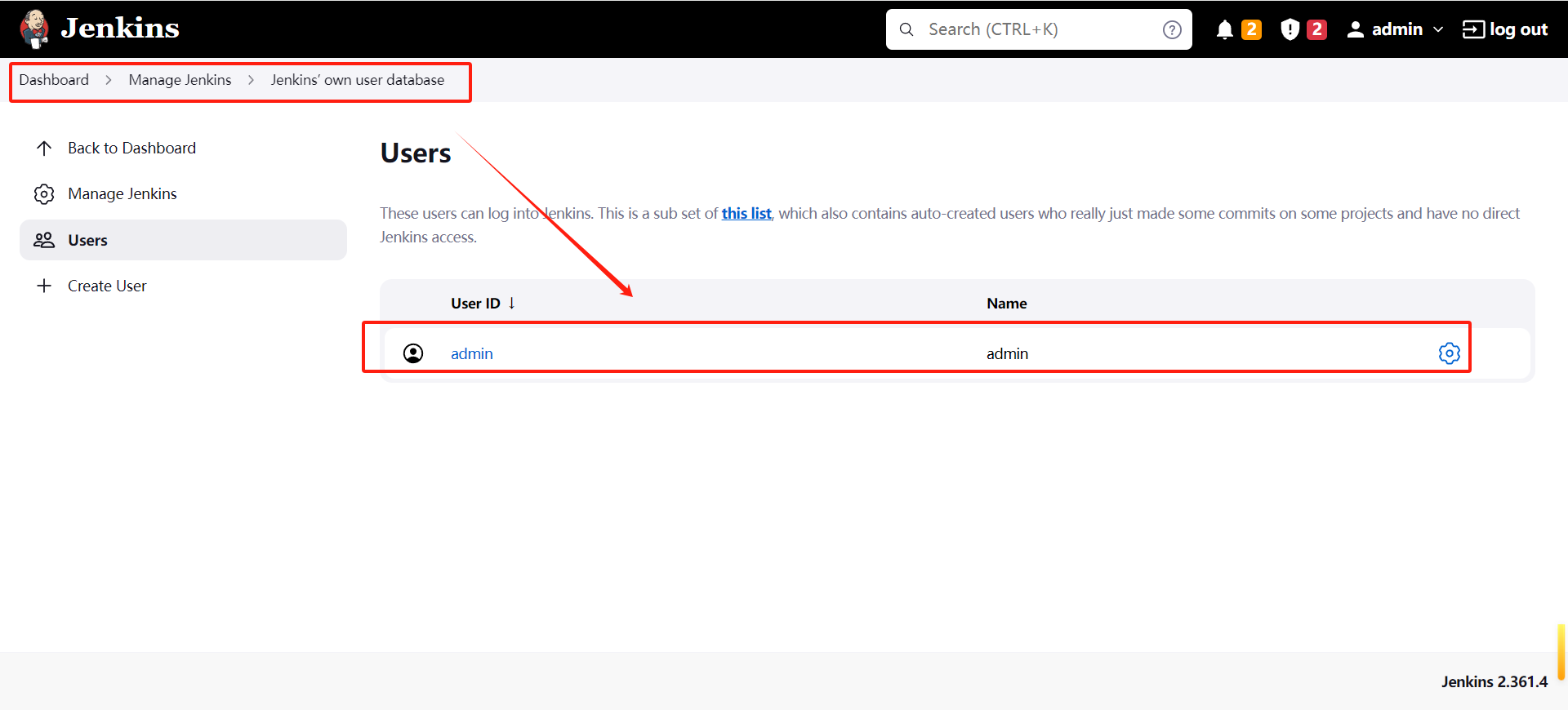Screen dimensions: 1568x710
Task: Open Create User in sidebar
Action: pos(107,286)
